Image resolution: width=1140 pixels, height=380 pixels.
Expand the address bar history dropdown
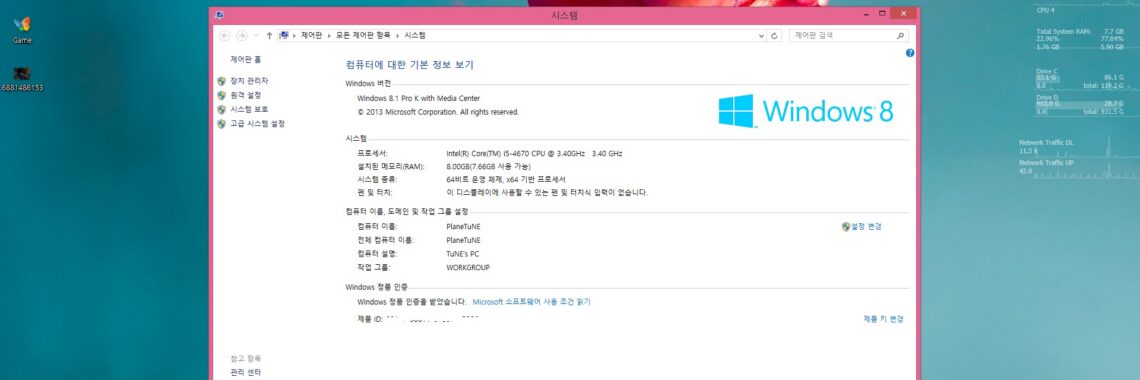point(761,36)
